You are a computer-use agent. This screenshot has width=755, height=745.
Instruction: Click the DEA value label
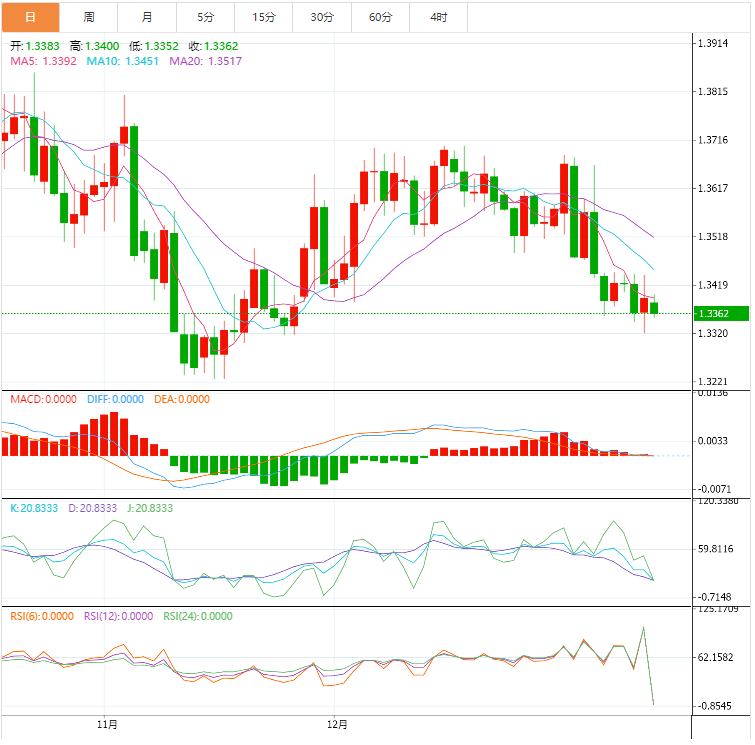tap(182, 399)
